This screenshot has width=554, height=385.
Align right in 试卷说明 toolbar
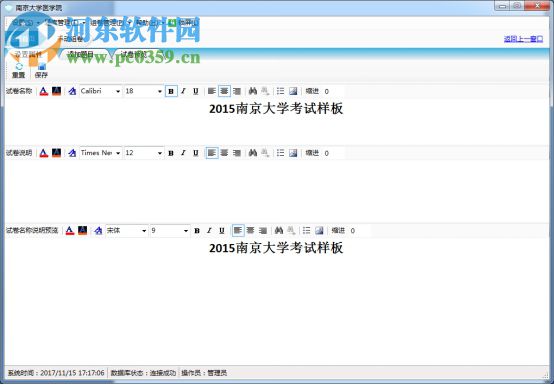click(x=237, y=153)
